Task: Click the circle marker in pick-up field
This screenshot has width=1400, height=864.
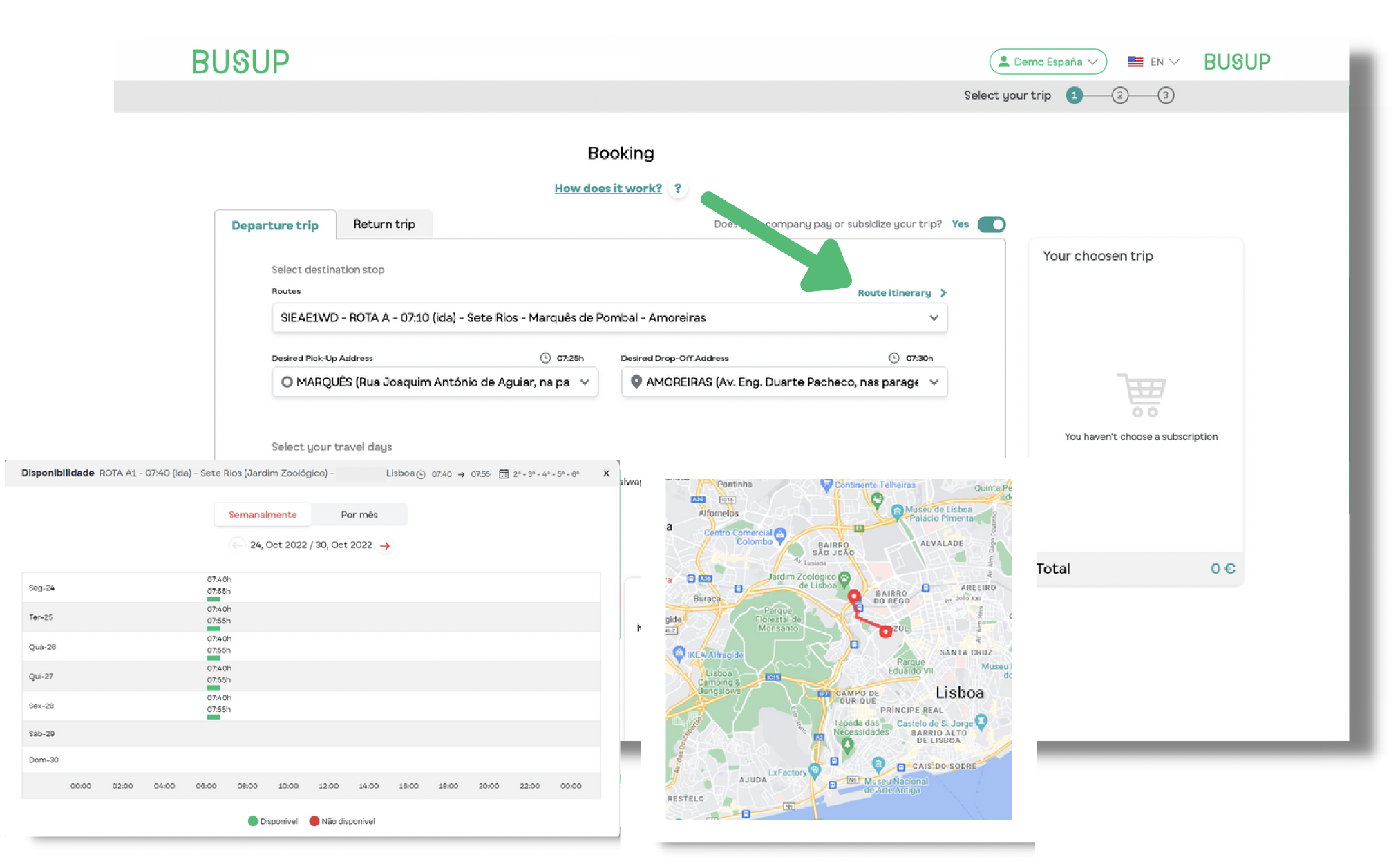Action: point(287,382)
